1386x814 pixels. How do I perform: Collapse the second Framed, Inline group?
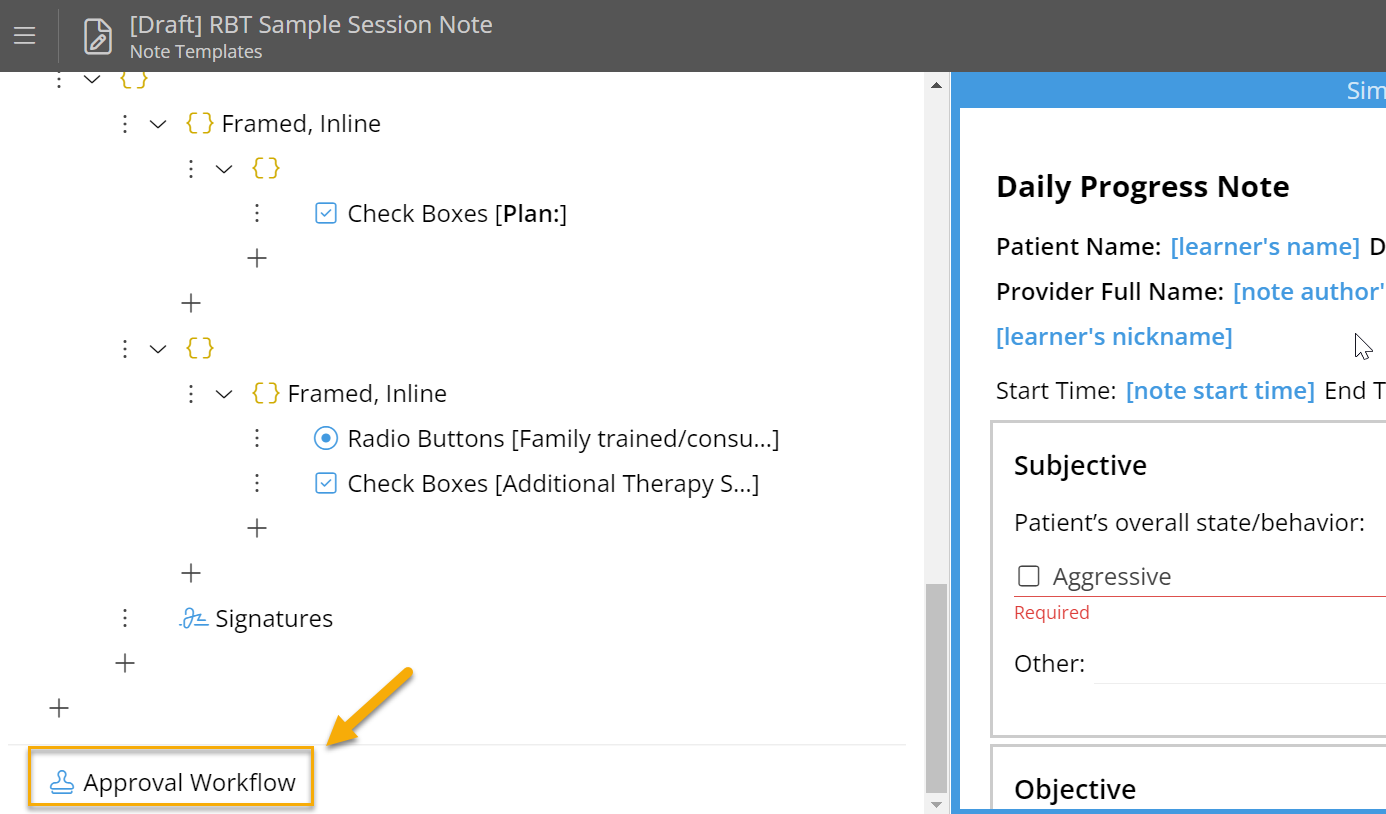pos(224,394)
